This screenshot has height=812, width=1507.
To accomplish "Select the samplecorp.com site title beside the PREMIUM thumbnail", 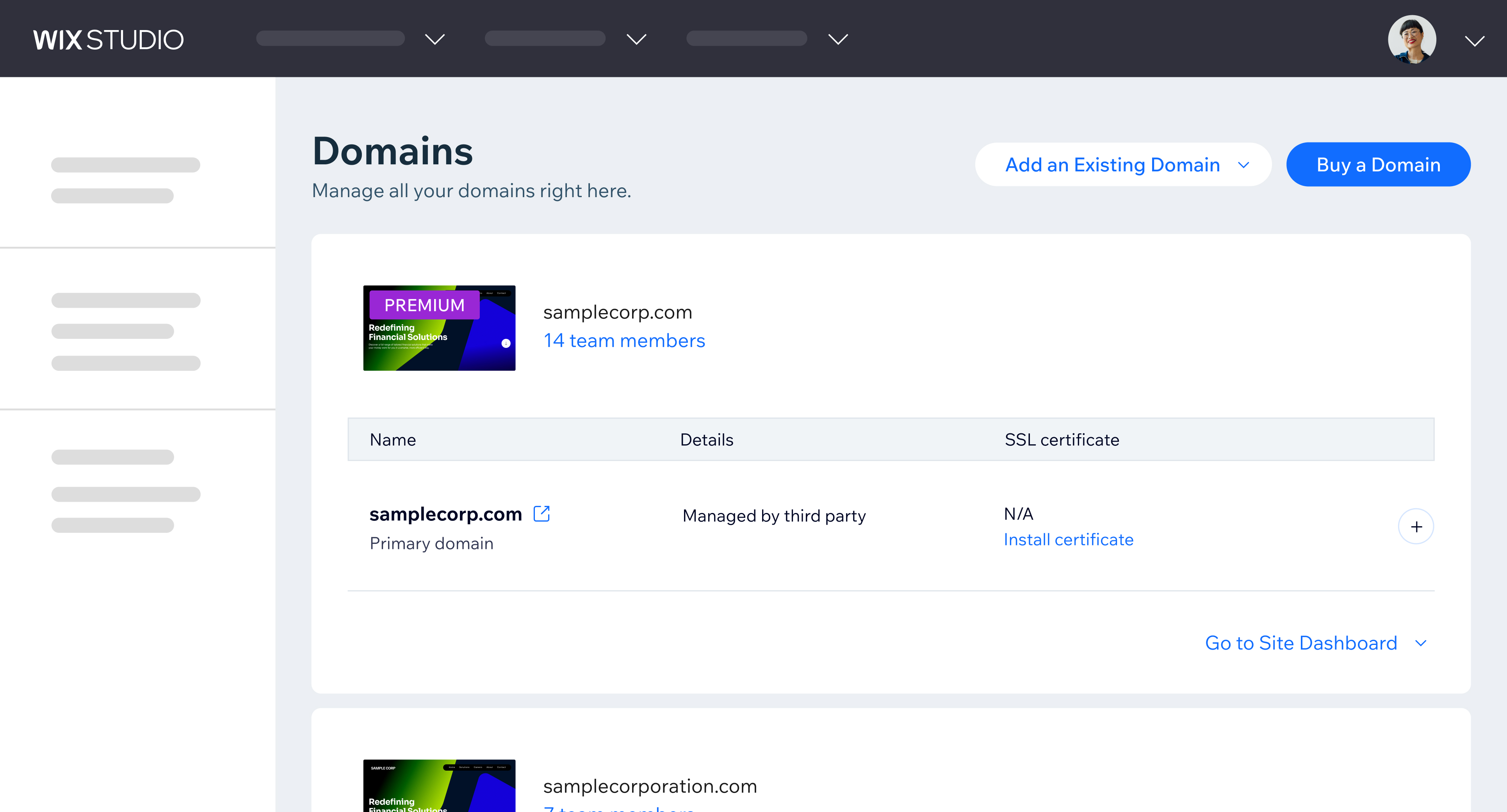I will pyautogui.click(x=618, y=312).
